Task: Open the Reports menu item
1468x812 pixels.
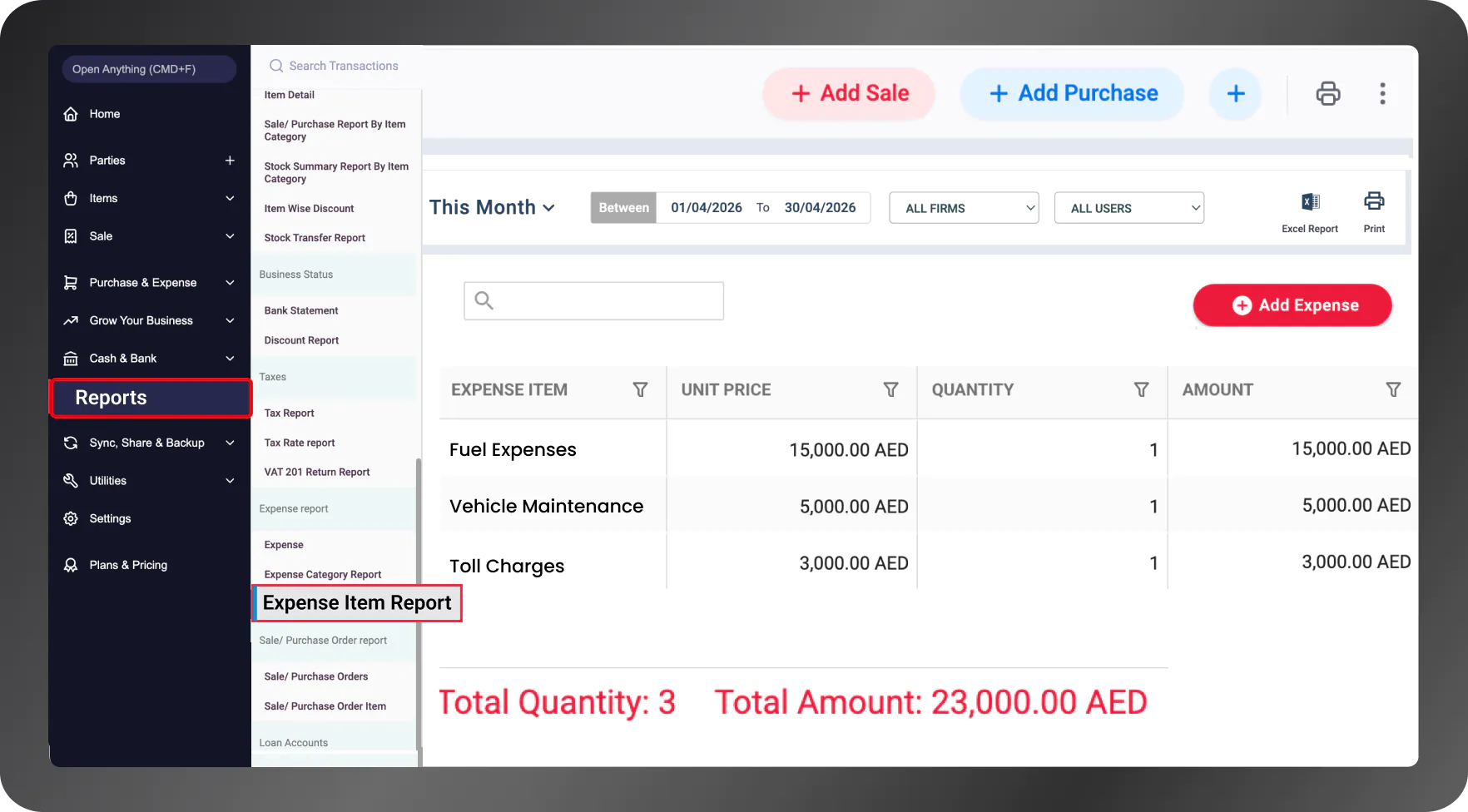Action: click(151, 398)
